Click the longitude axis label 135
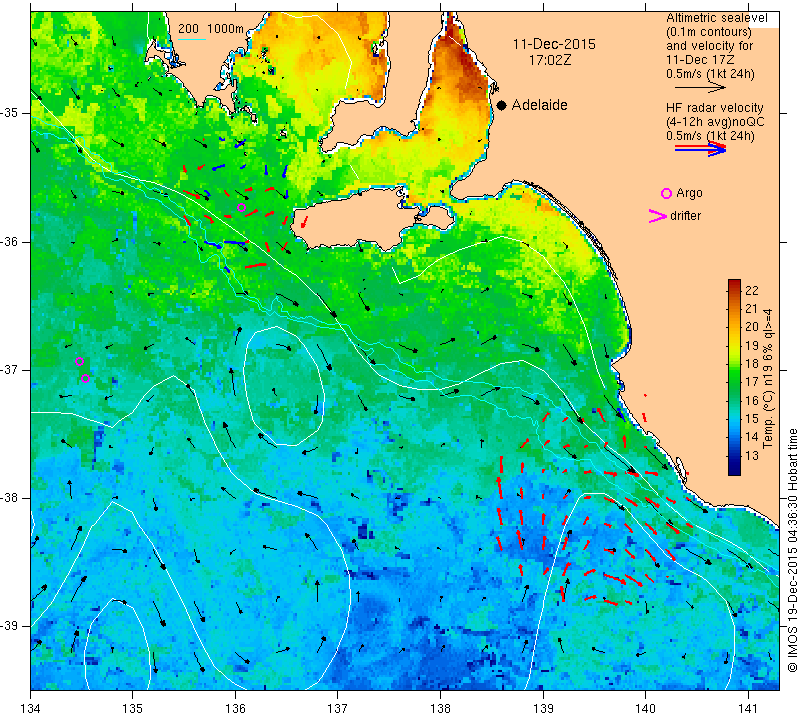 point(133,708)
